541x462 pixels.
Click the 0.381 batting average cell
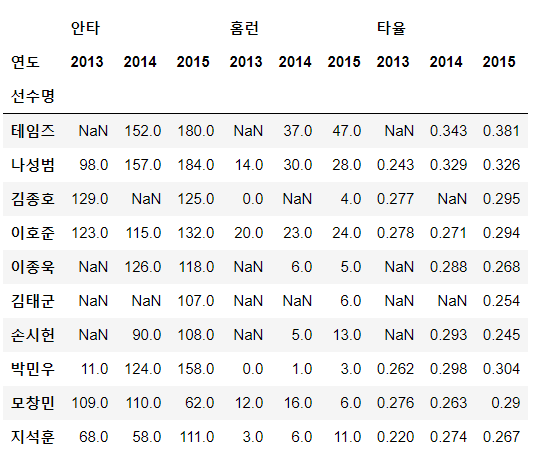tap(501, 131)
